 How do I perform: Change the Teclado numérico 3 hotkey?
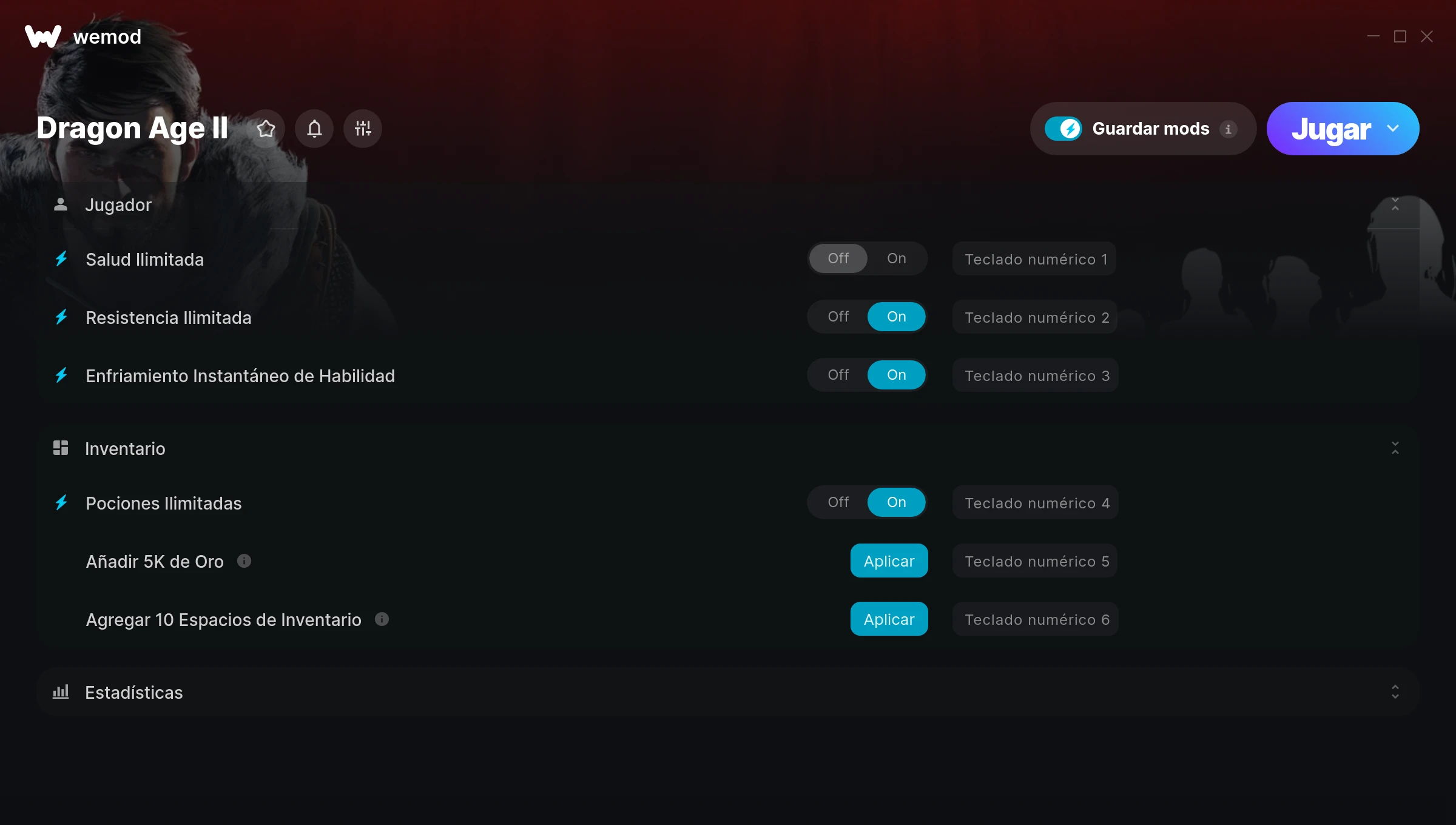tap(1036, 375)
